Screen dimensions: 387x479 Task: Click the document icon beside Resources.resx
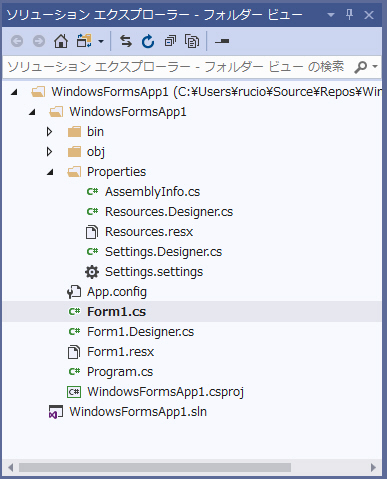[x=92, y=232]
